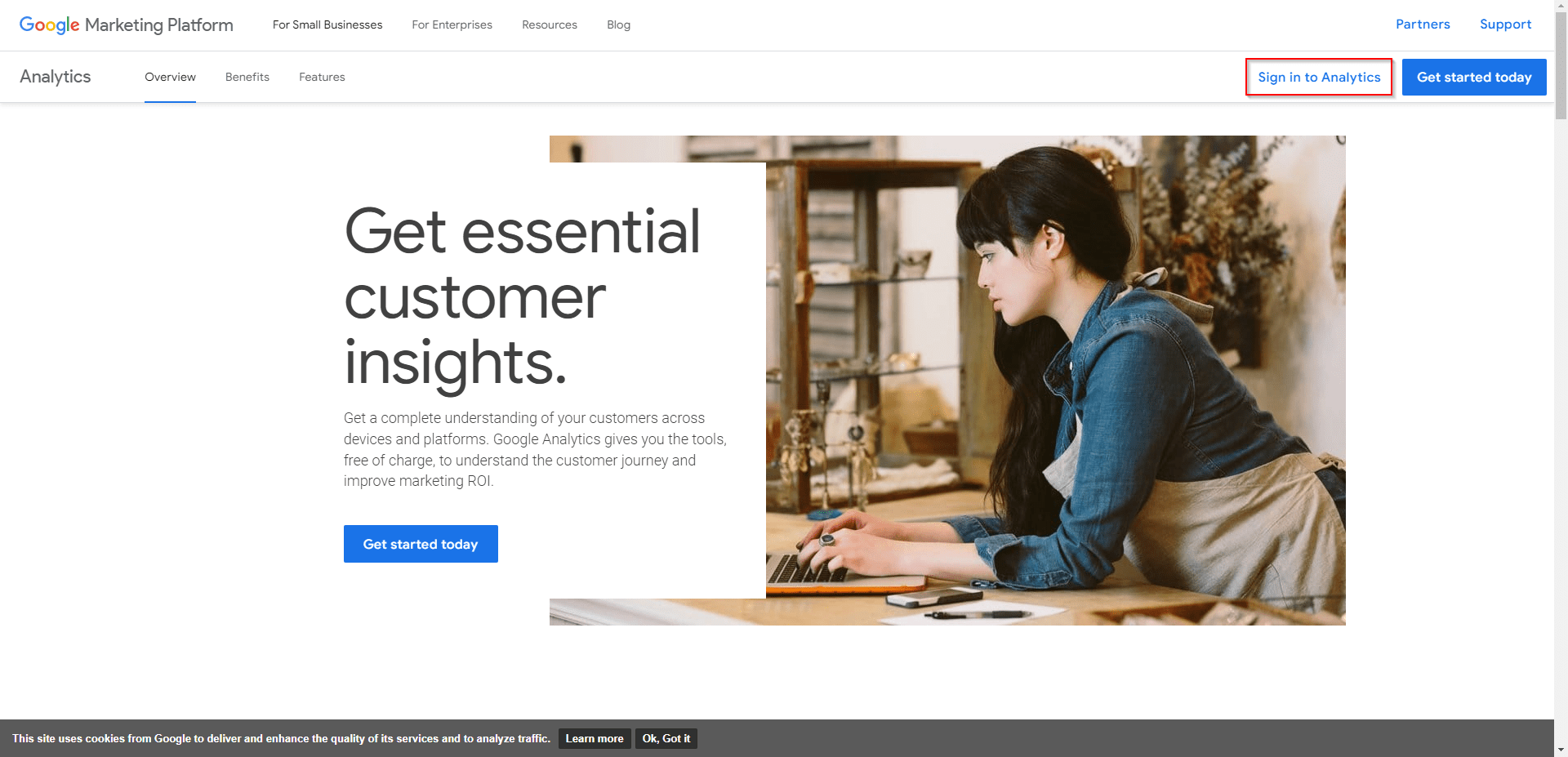Screen dimensions: 1568x757
Task: Dismiss cookie notice with Ok, Got it
Action: pos(666,738)
